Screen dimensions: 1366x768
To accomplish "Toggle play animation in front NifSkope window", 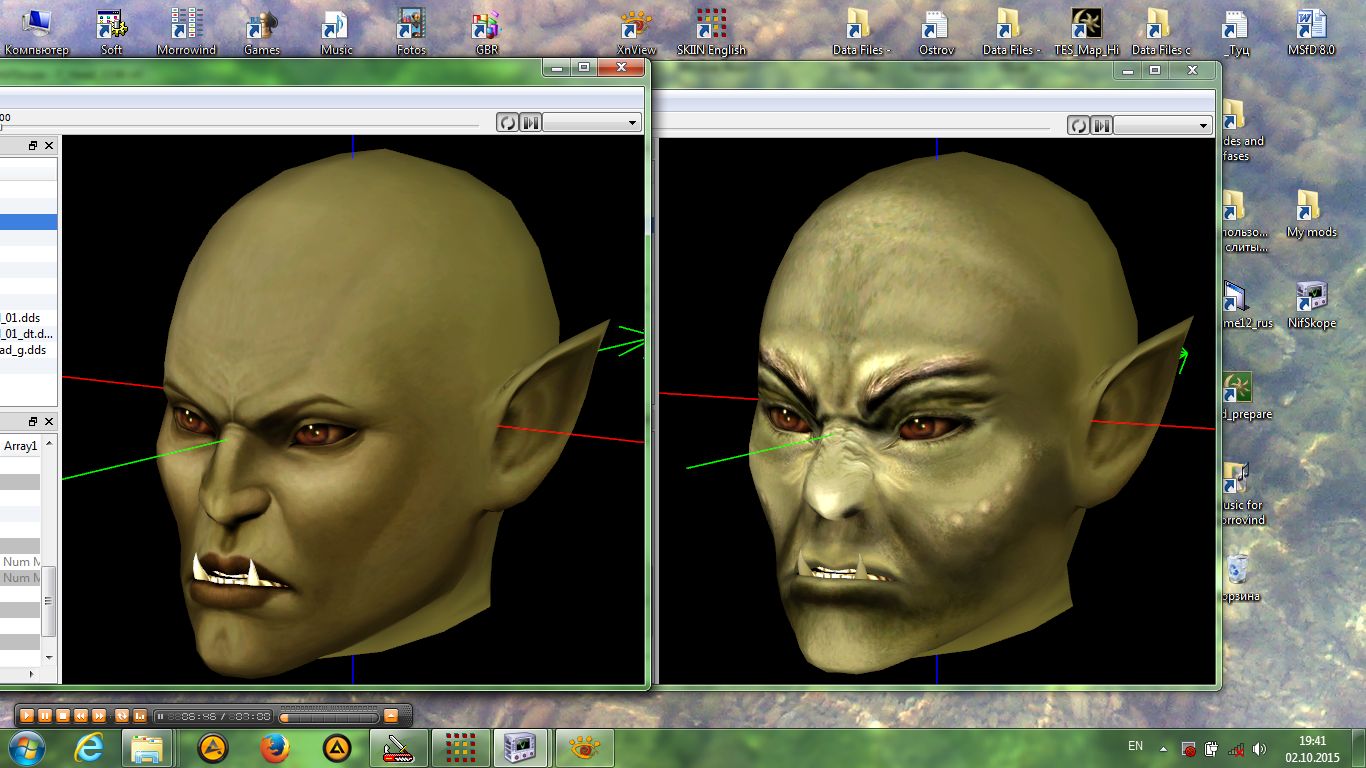I will coord(530,122).
